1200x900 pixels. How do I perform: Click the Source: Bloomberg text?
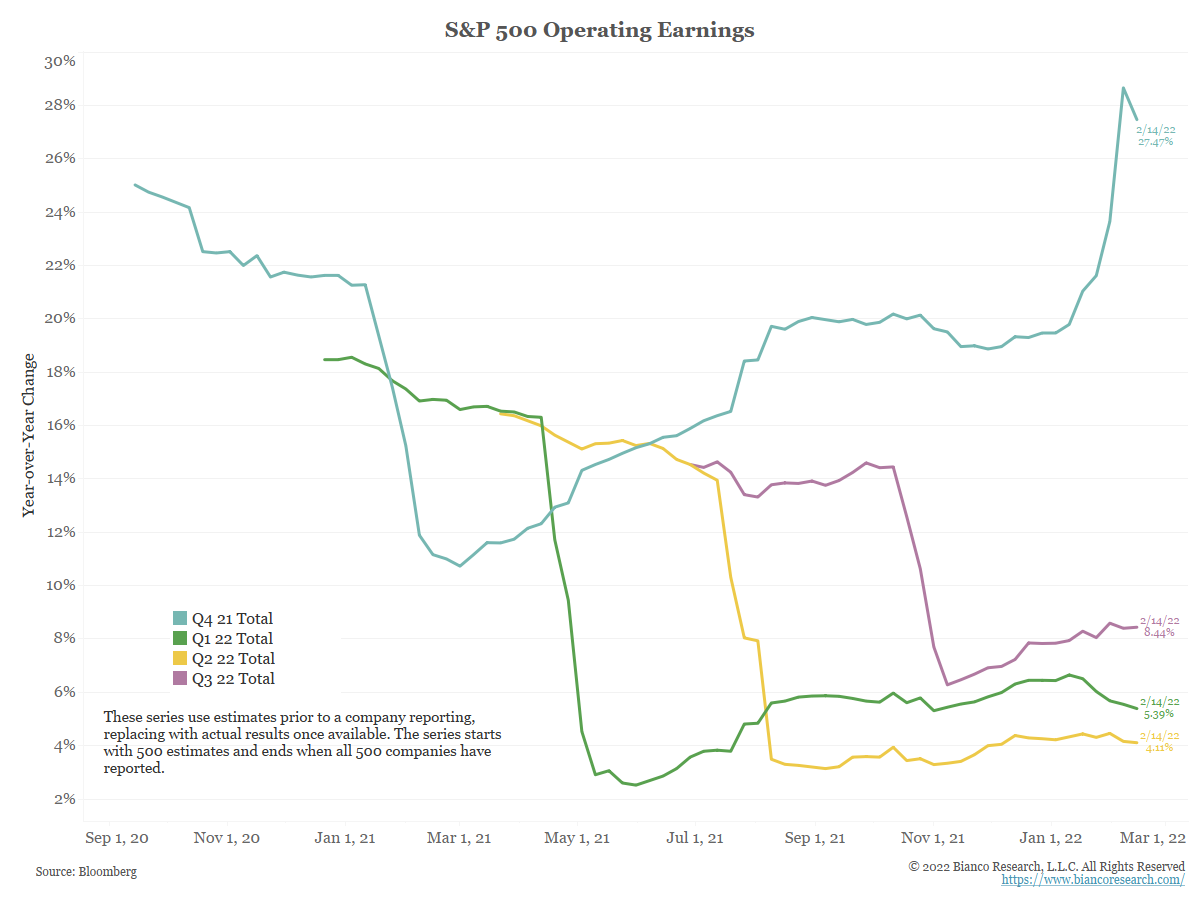click(x=86, y=872)
